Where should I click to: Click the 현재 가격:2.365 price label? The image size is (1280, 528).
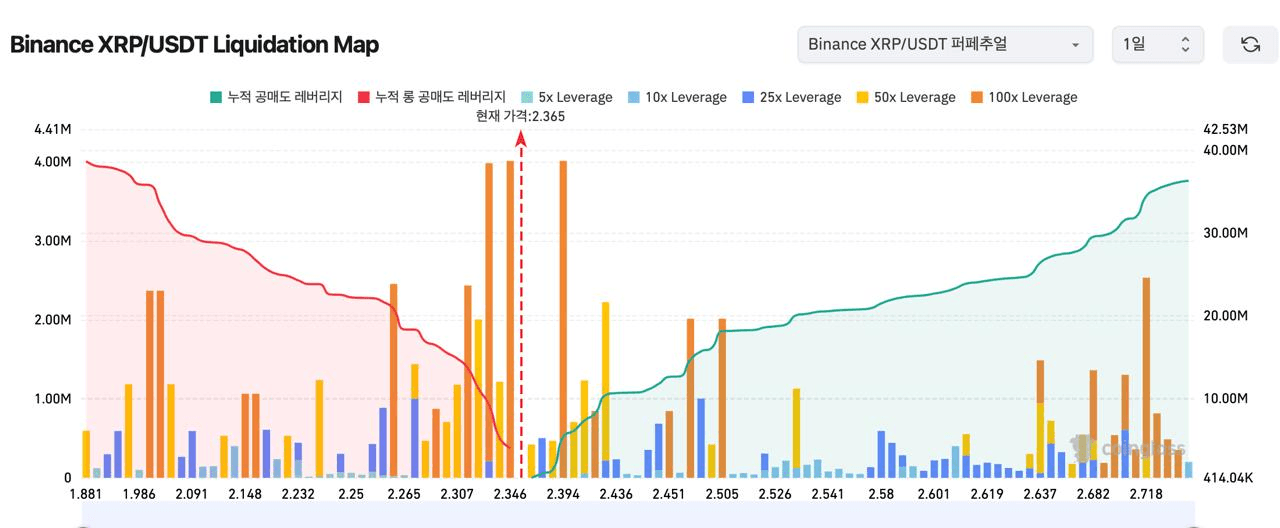[521, 116]
